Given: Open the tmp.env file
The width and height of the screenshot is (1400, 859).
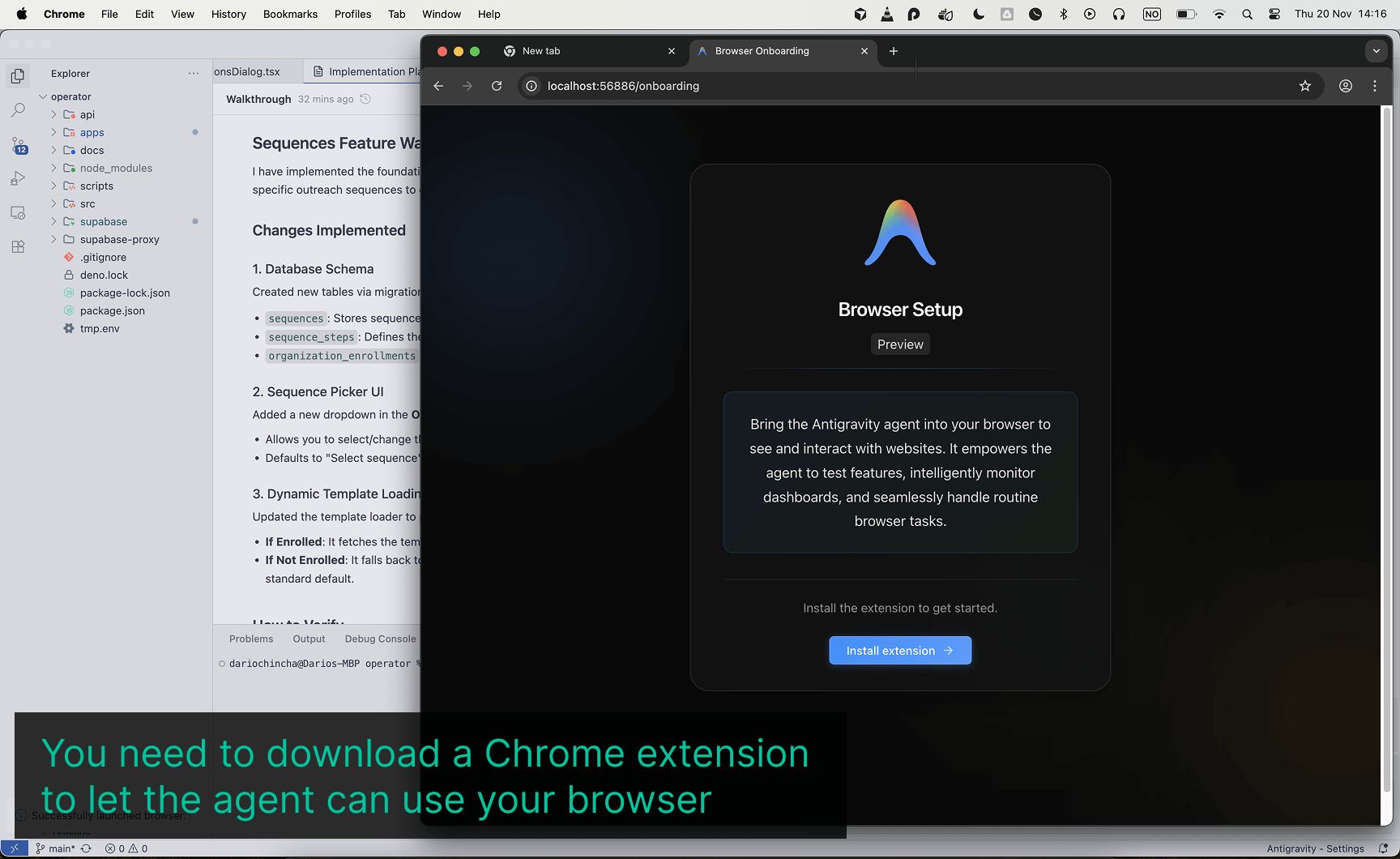Looking at the screenshot, I should pyautogui.click(x=100, y=328).
